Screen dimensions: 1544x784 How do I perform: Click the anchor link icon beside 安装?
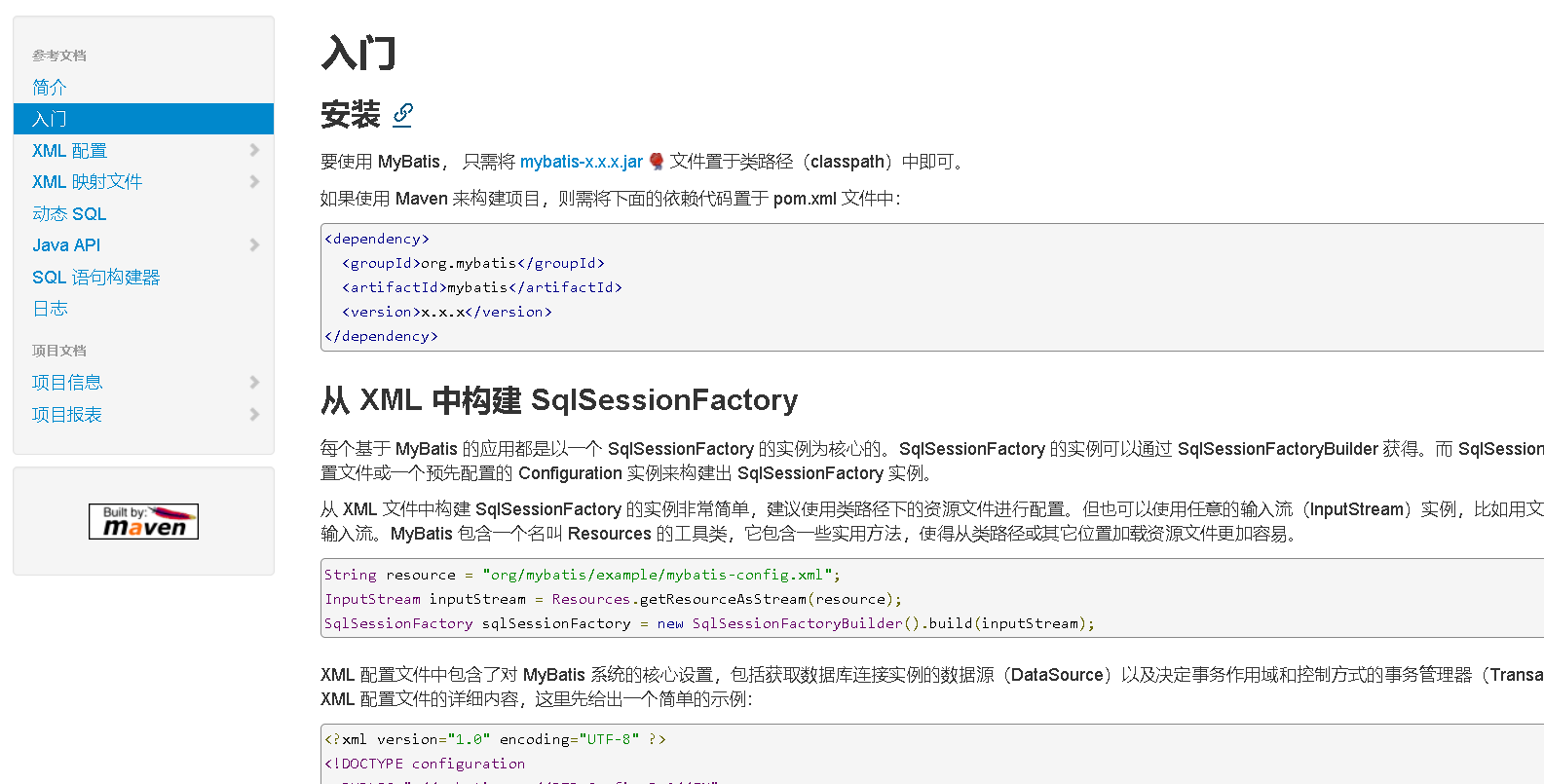tap(402, 115)
